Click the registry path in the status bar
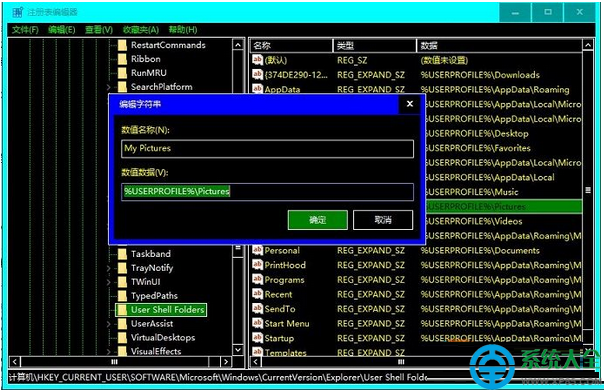This screenshot has width=604, height=392. pyautogui.click(x=218, y=377)
